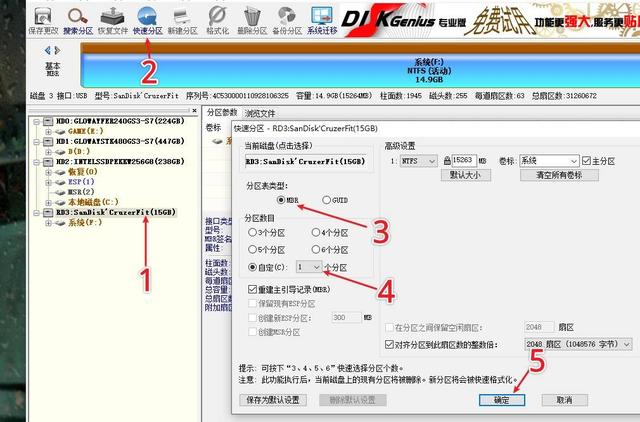This screenshot has height=422, width=640.
Task: Toggle 对齐分区到此扇区数的整数倍 checkbox
Action: [389, 344]
